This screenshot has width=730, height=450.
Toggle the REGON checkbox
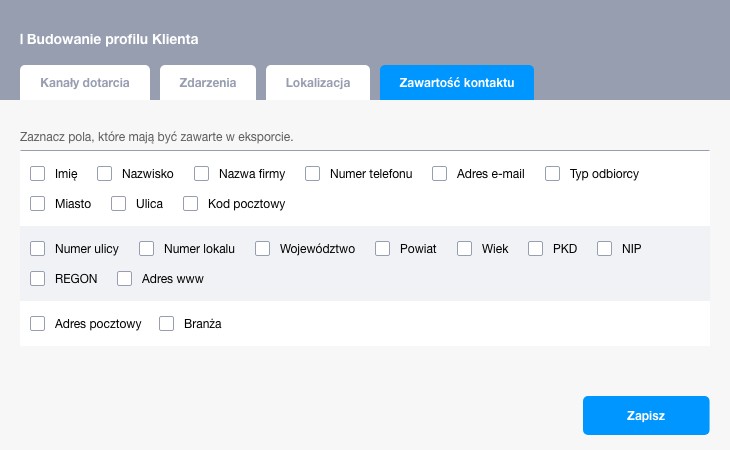38,279
